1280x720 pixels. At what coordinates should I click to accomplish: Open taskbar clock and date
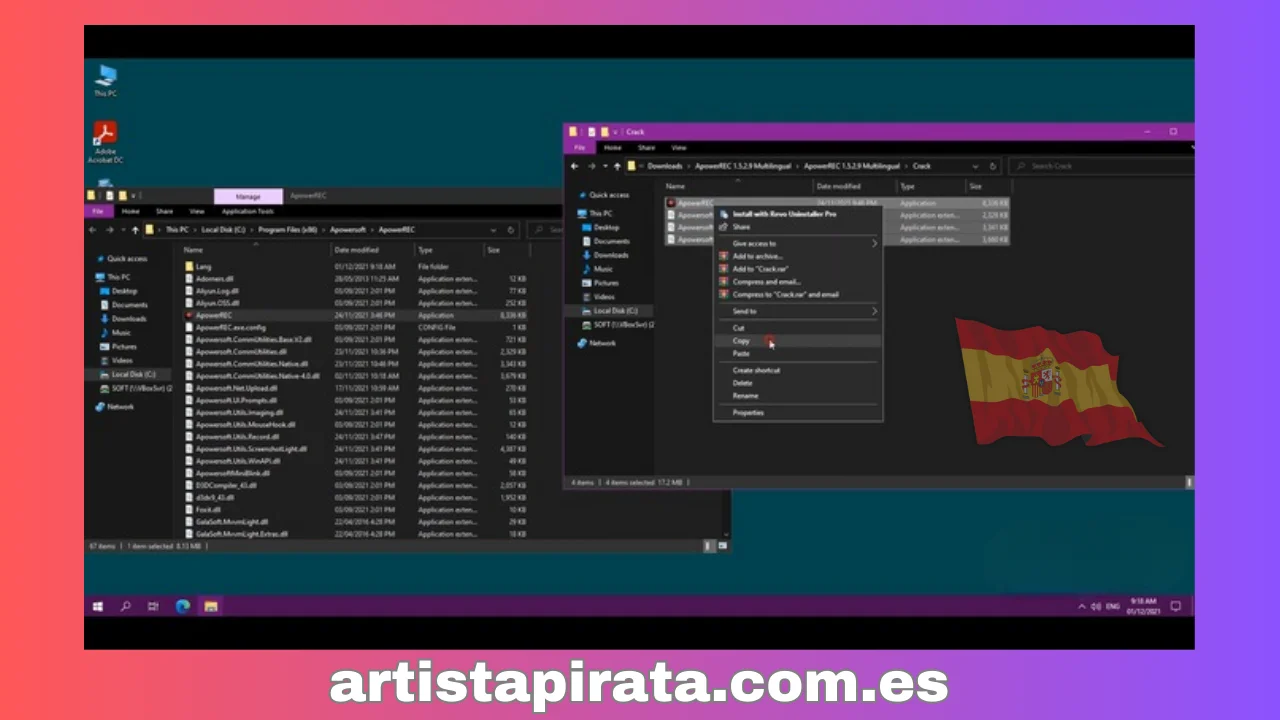click(1143, 606)
